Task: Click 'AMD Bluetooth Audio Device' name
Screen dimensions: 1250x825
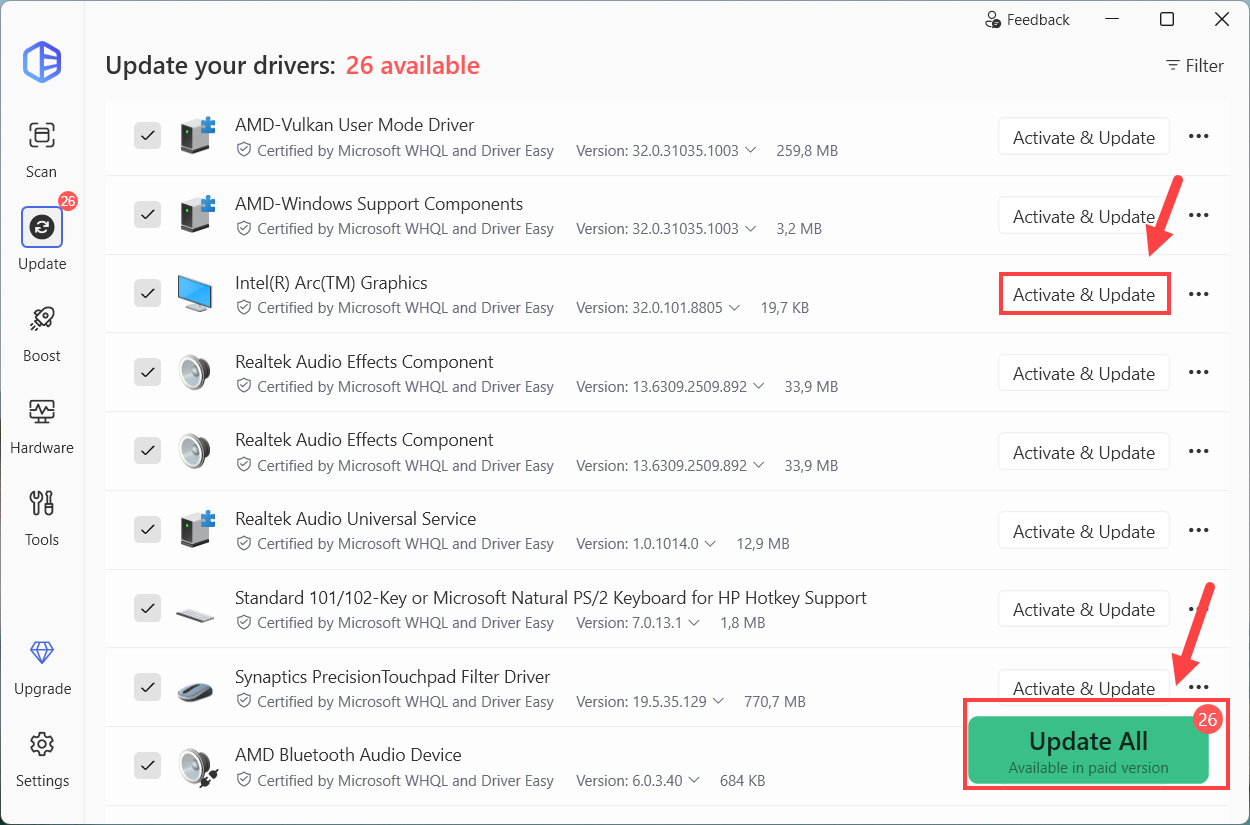Action: click(348, 755)
